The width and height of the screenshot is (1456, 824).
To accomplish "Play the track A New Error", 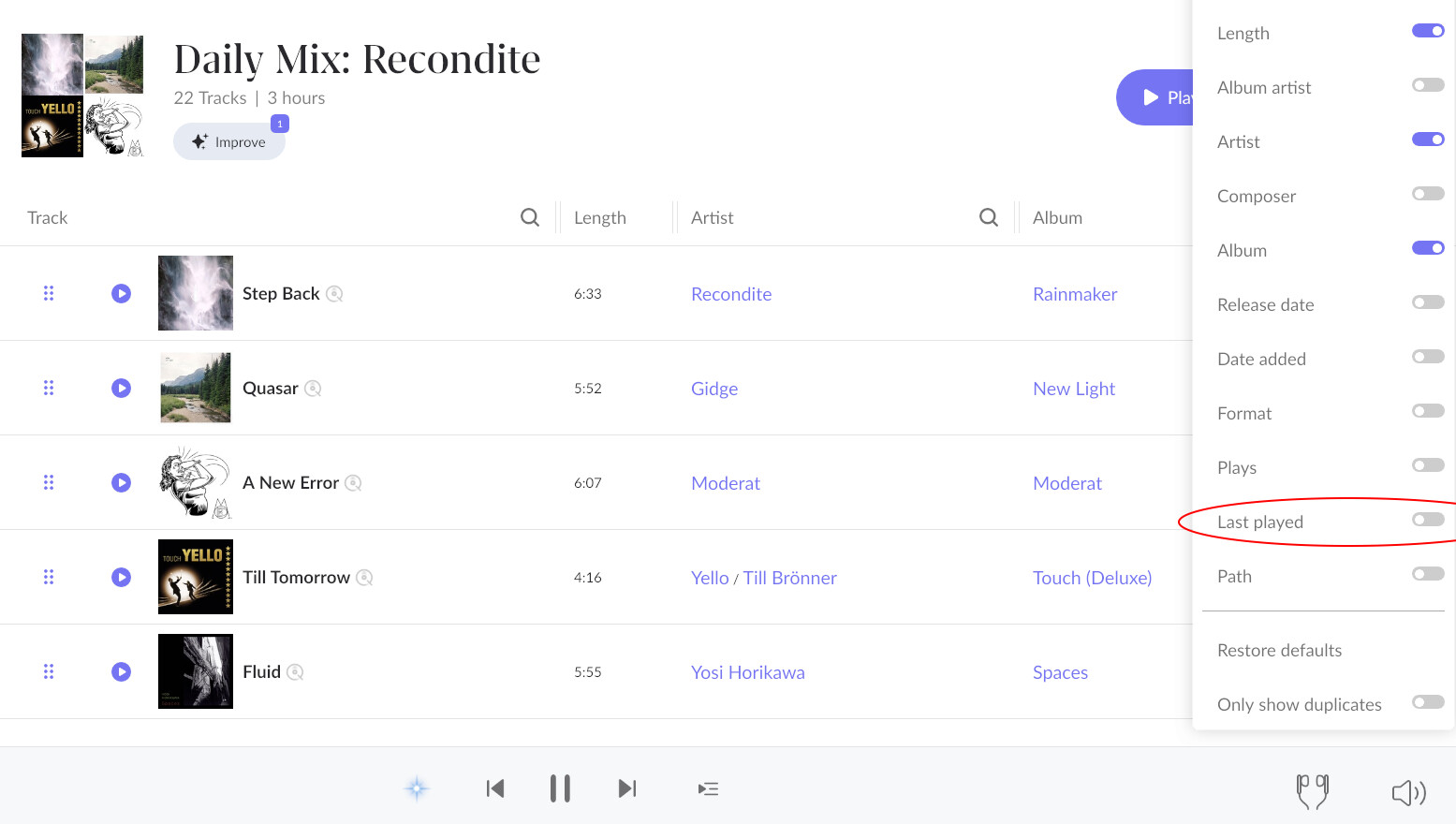I will point(122,482).
